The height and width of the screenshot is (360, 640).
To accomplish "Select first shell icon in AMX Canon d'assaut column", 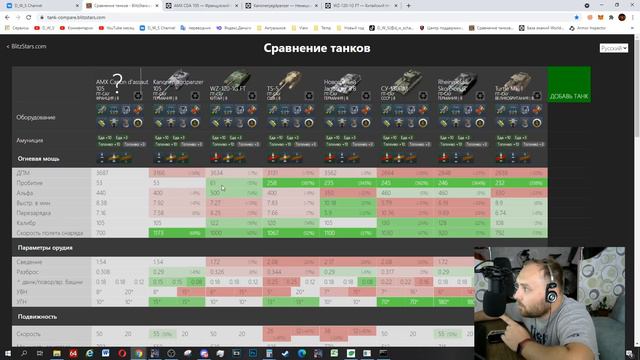I will point(102,158).
